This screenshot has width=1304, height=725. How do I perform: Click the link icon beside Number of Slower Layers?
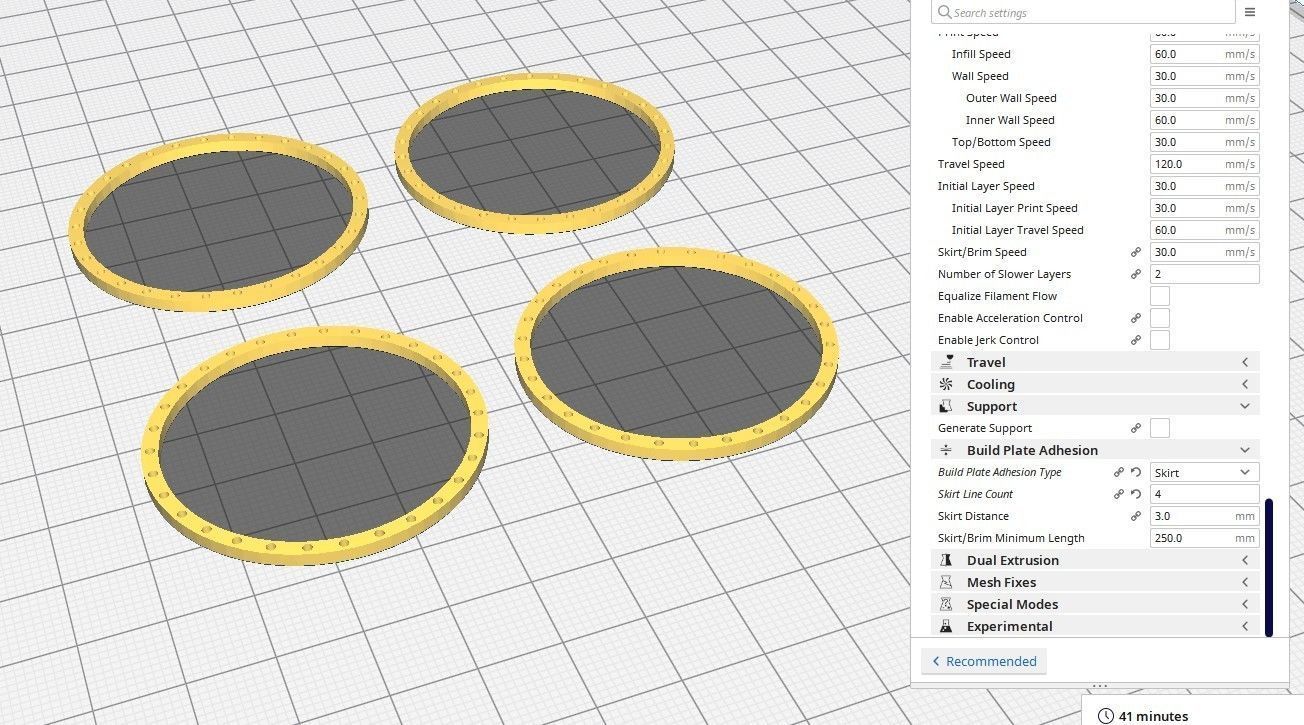point(1136,274)
